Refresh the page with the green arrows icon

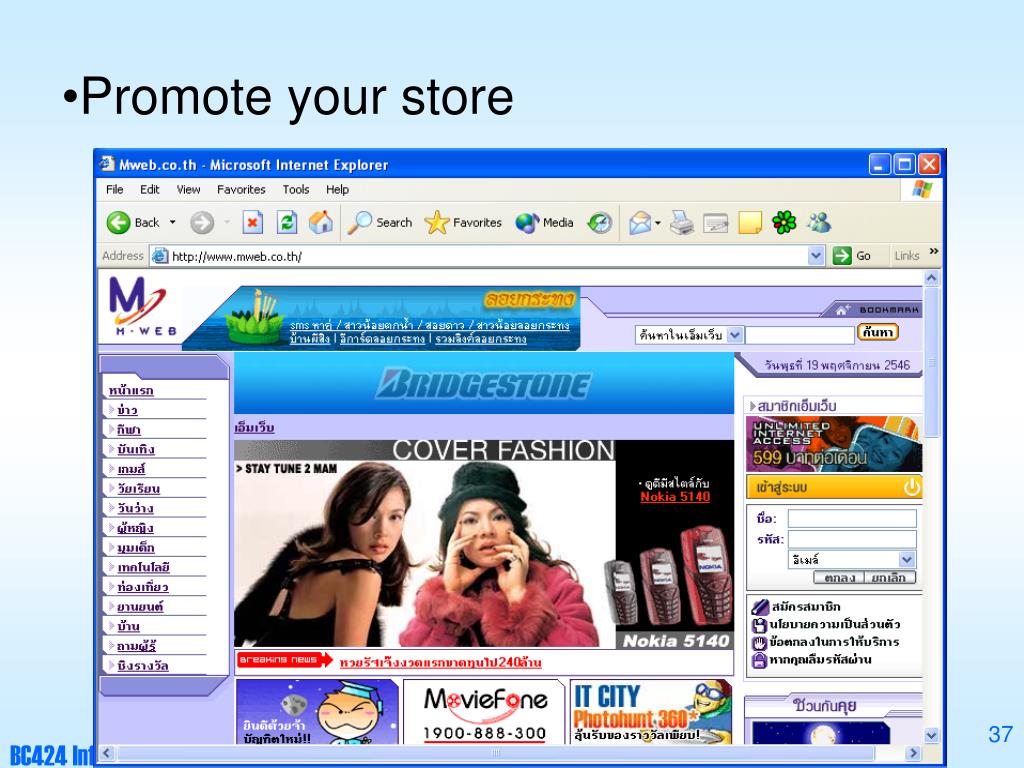(x=287, y=223)
